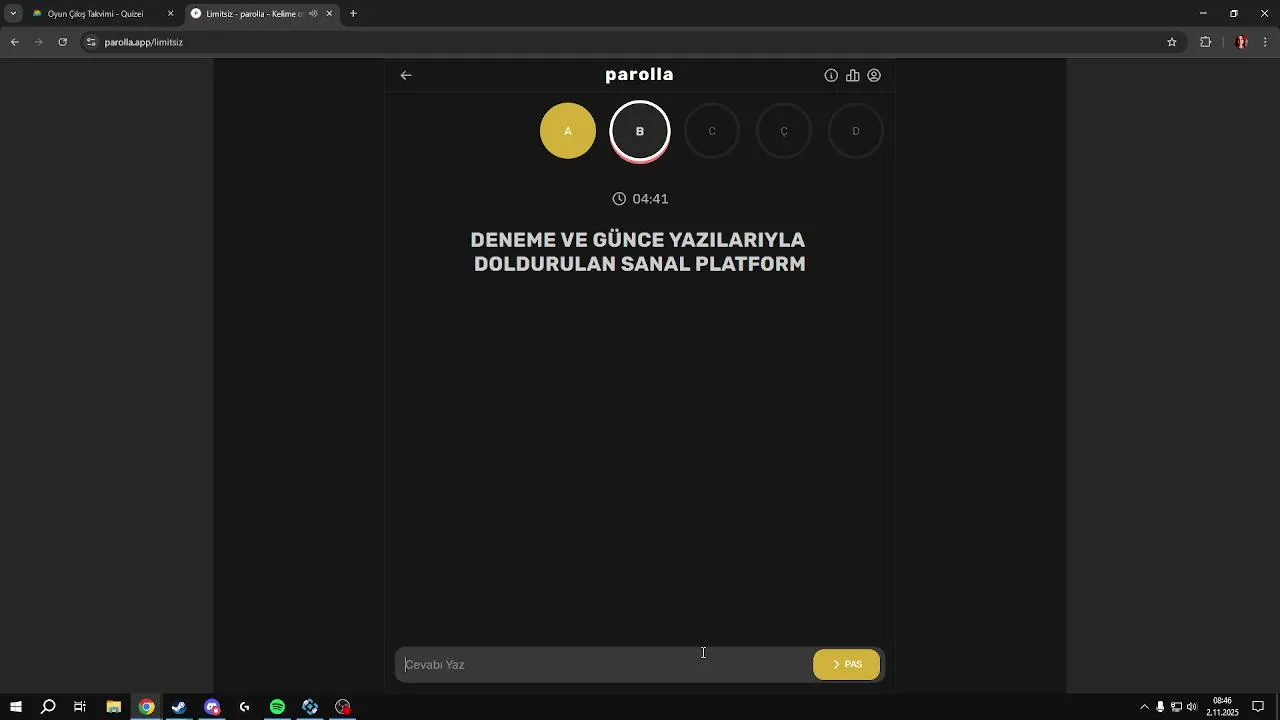Select the yellow letter A circle
The image size is (1280, 720).
568,131
